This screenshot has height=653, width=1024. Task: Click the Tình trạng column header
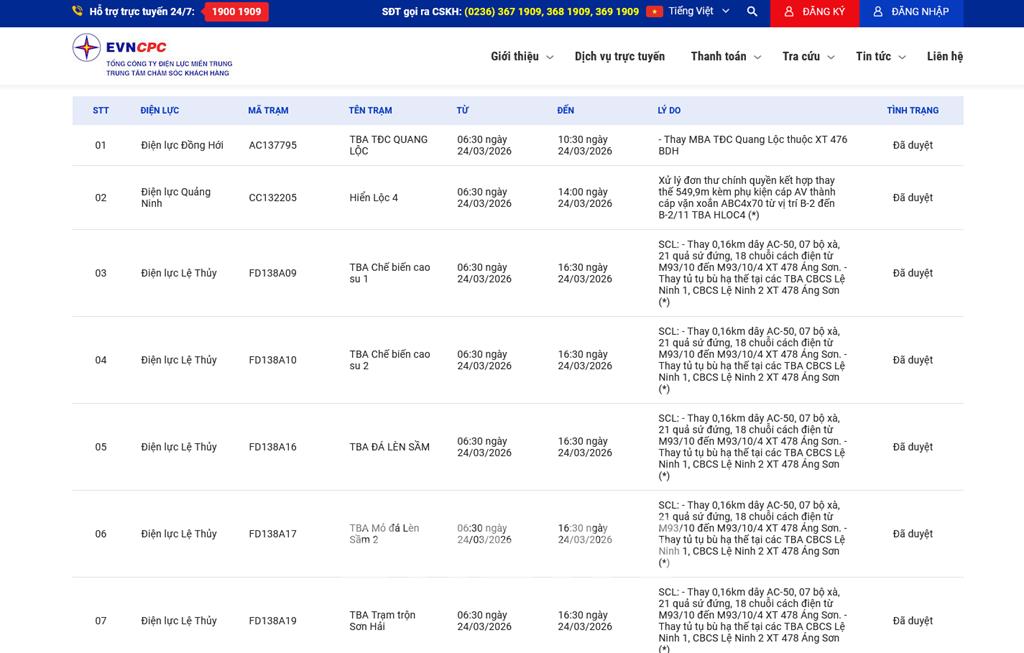[912, 110]
